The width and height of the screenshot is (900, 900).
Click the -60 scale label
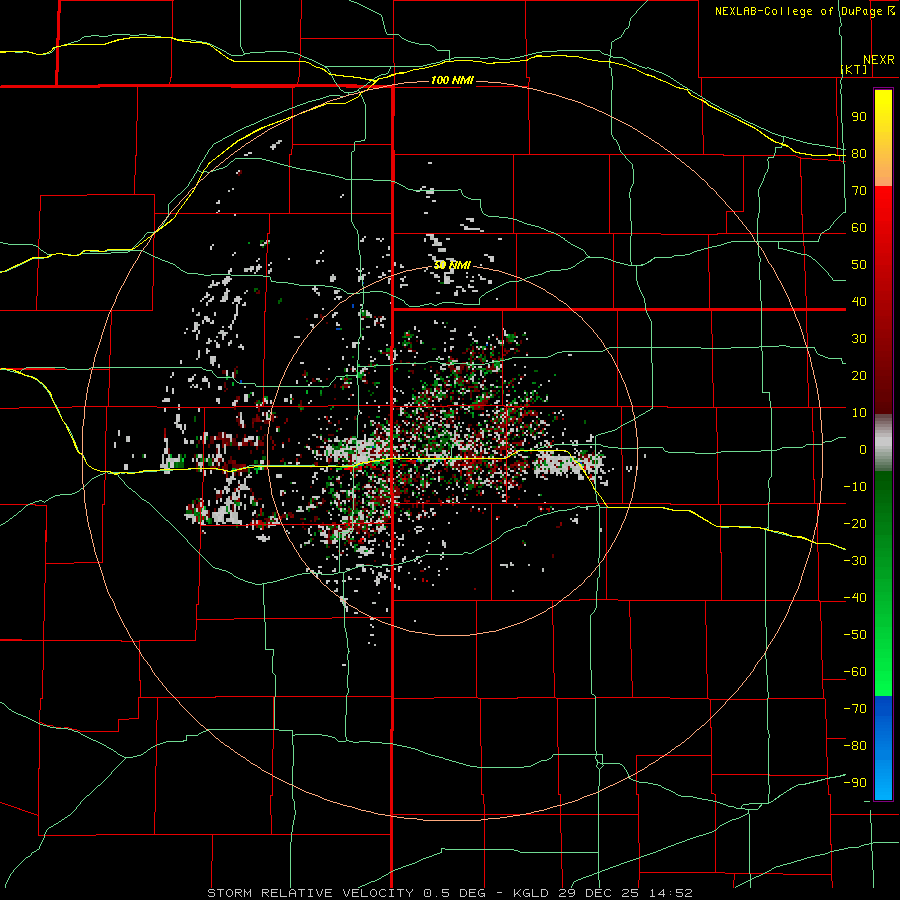tap(855, 672)
